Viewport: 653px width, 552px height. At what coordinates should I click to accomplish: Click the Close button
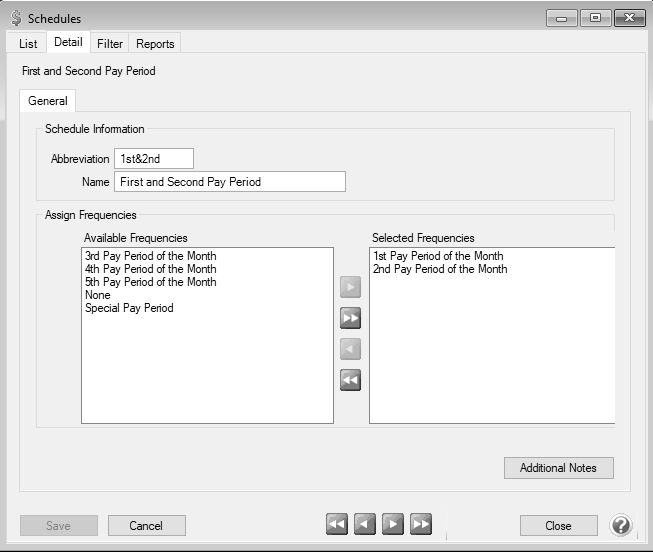point(558,526)
